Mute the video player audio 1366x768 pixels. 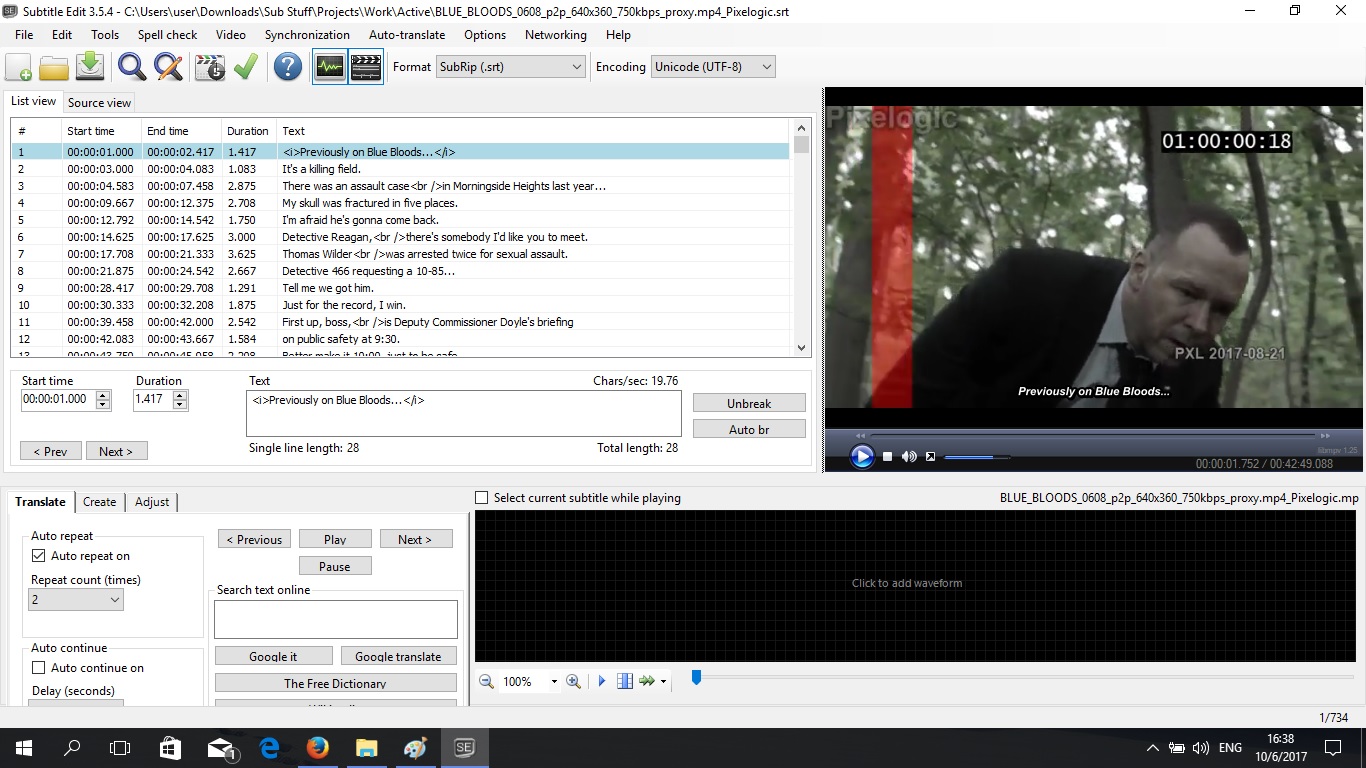tap(908, 456)
